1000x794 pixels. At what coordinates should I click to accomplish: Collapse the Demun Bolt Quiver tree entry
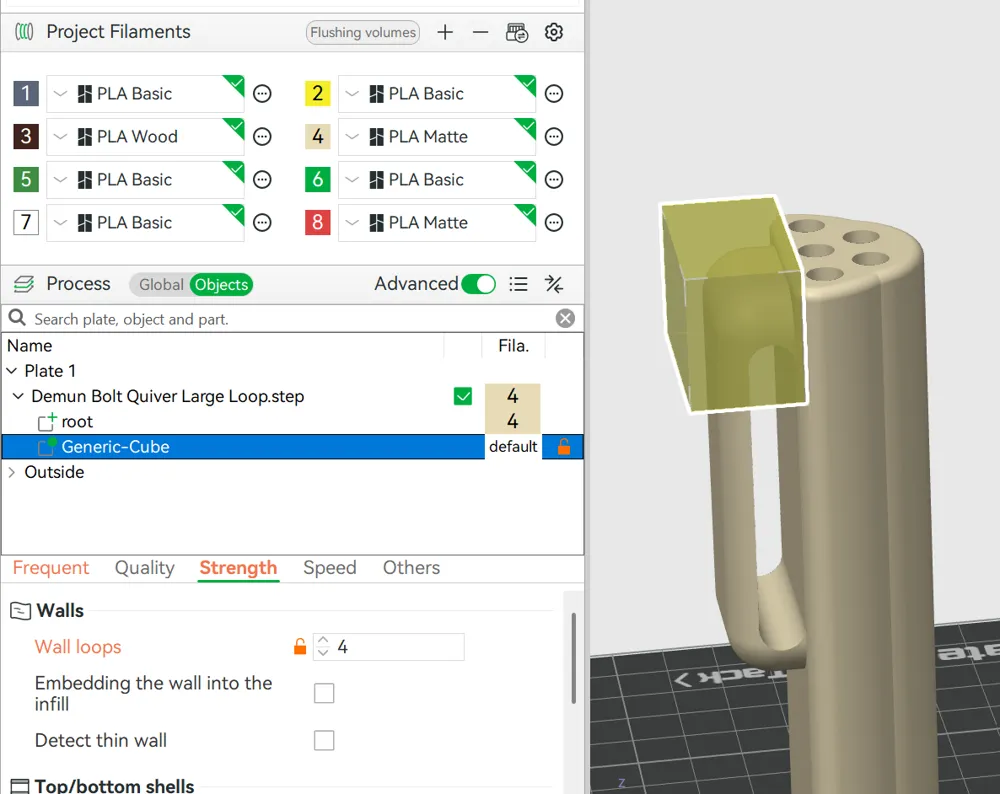click(17, 396)
